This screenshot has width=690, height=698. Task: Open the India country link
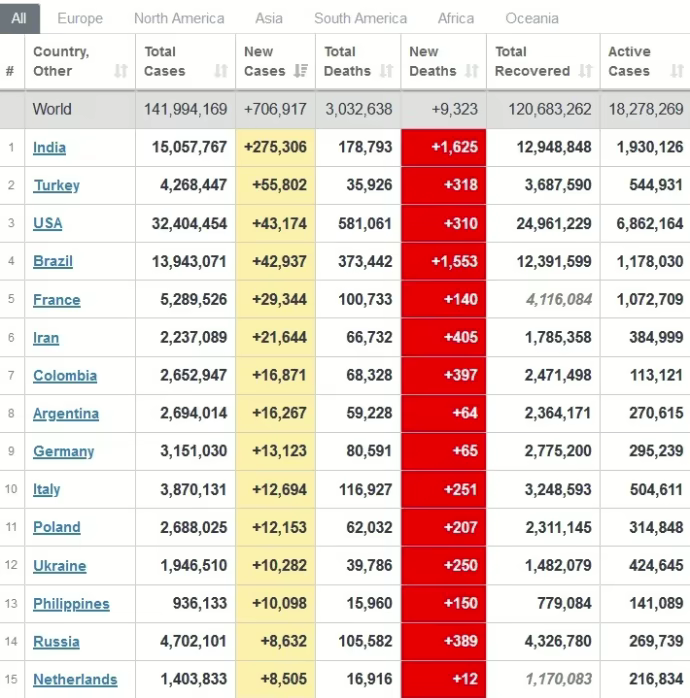49,148
